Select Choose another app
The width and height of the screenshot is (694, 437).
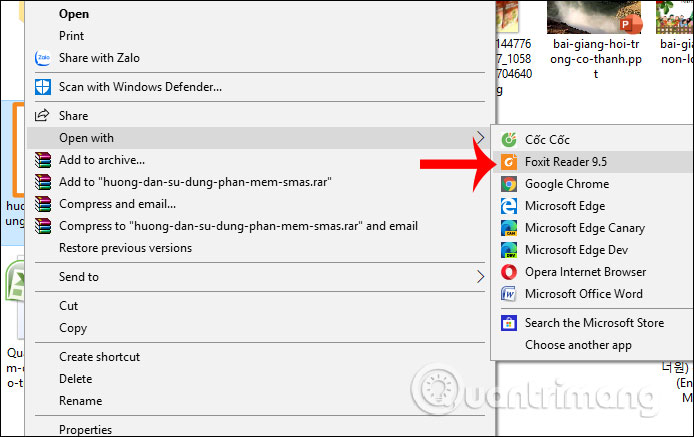click(578, 345)
